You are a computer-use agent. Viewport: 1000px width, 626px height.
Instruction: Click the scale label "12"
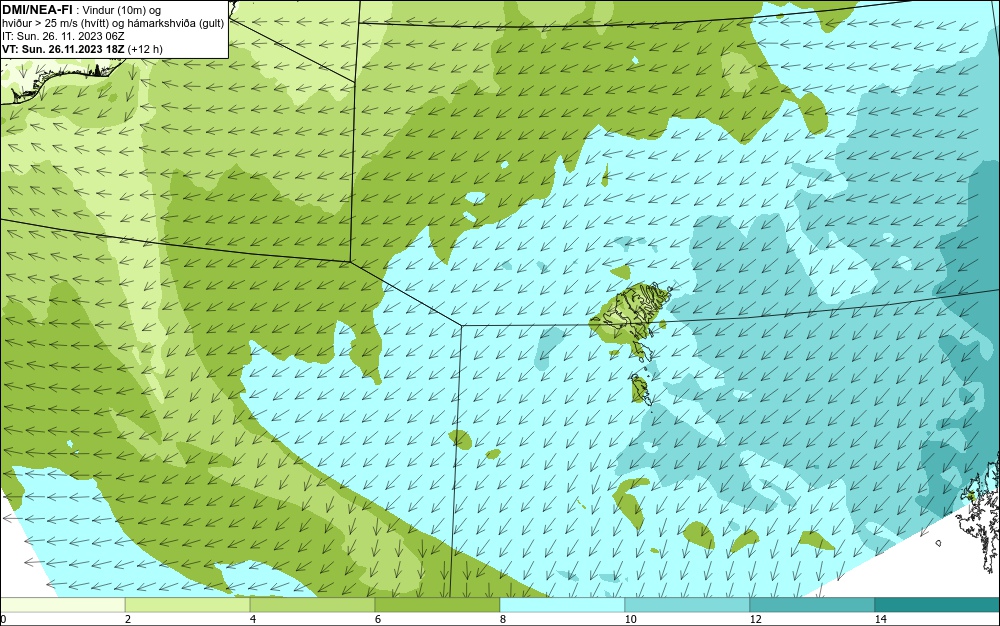[756, 620]
